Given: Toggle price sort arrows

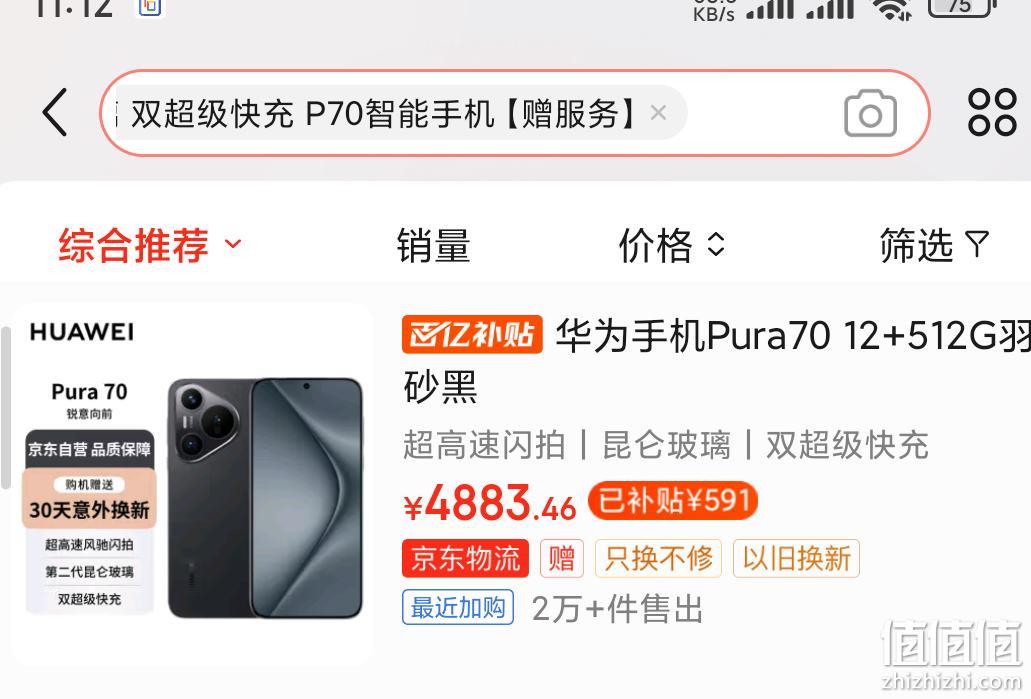Looking at the screenshot, I should 715,245.
